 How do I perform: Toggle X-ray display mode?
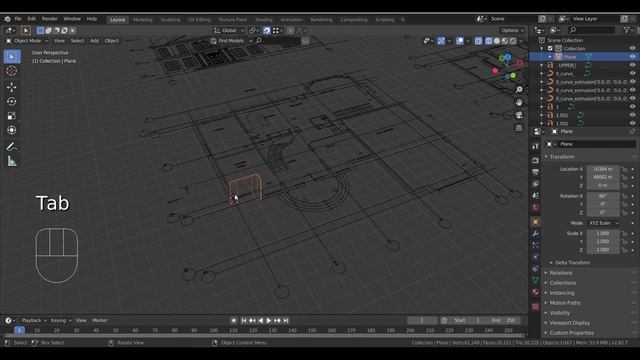coord(478,41)
